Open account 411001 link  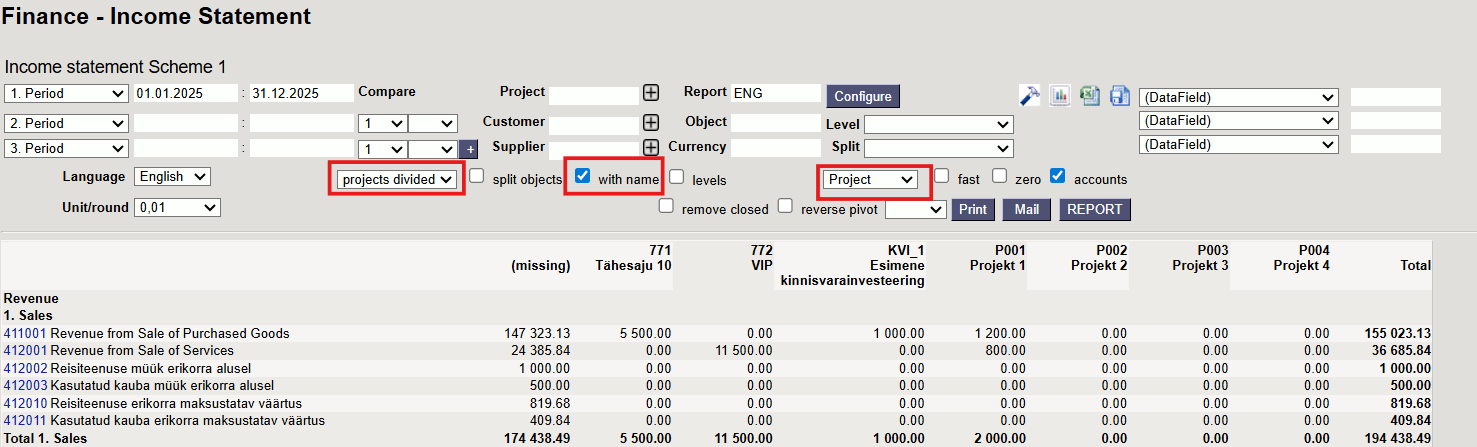[25, 334]
